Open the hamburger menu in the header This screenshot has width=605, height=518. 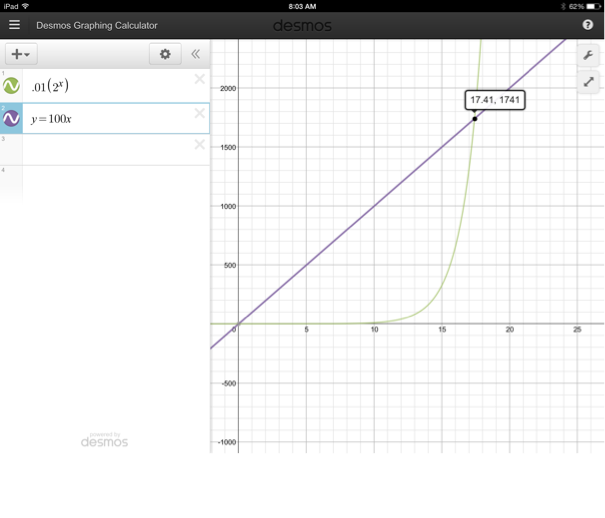[14, 25]
